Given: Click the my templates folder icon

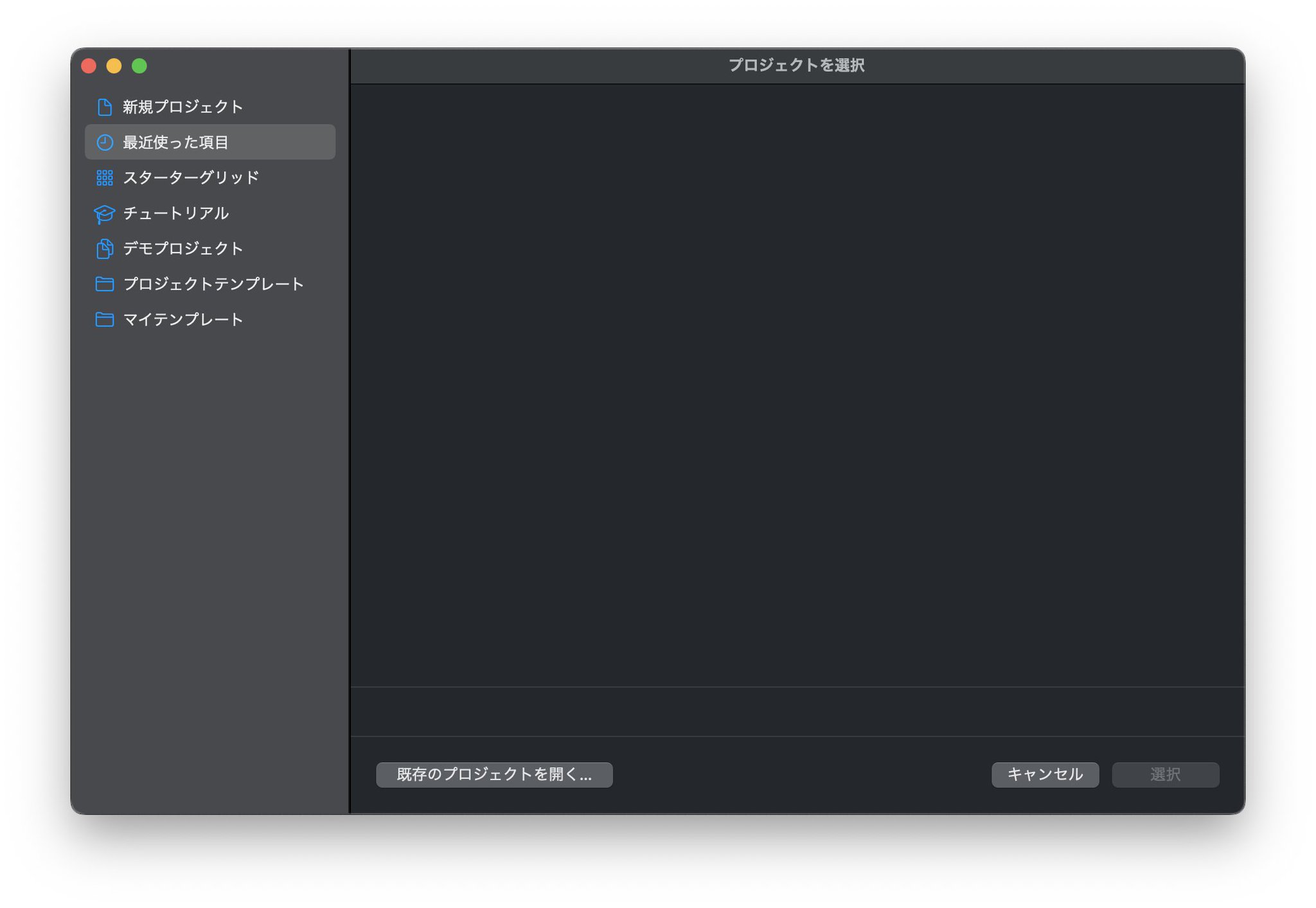Looking at the screenshot, I should coord(105,319).
